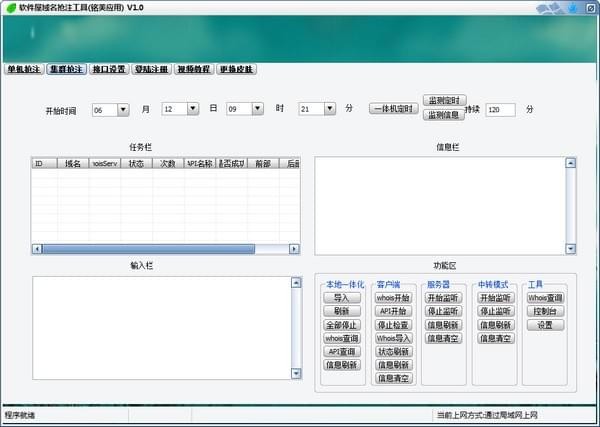The width and height of the screenshot is (600, 427).
Task: Click the 导入 button in 本地一体化 group
Action: (x=341, y=298)
